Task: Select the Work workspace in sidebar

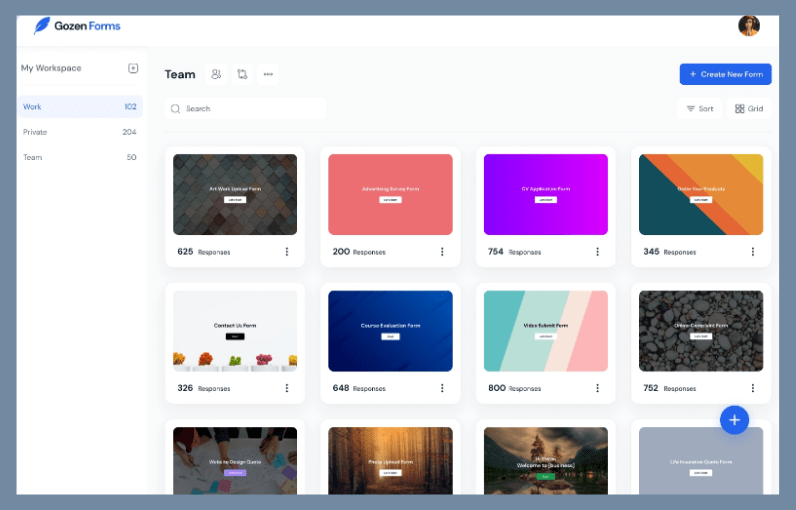Action: [80, 106]
